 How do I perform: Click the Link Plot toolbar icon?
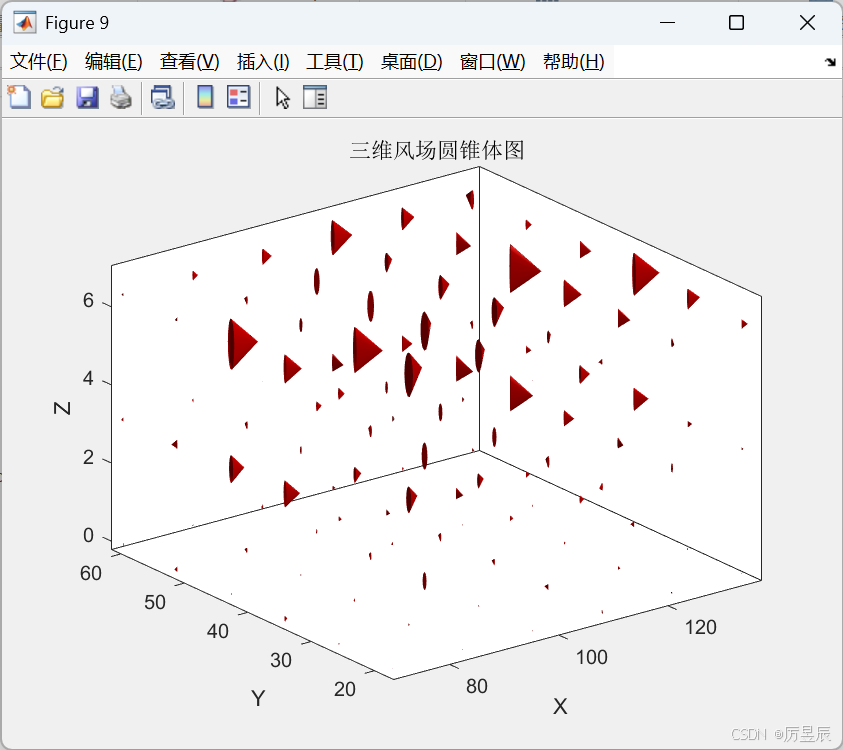[x=162, y=97]
